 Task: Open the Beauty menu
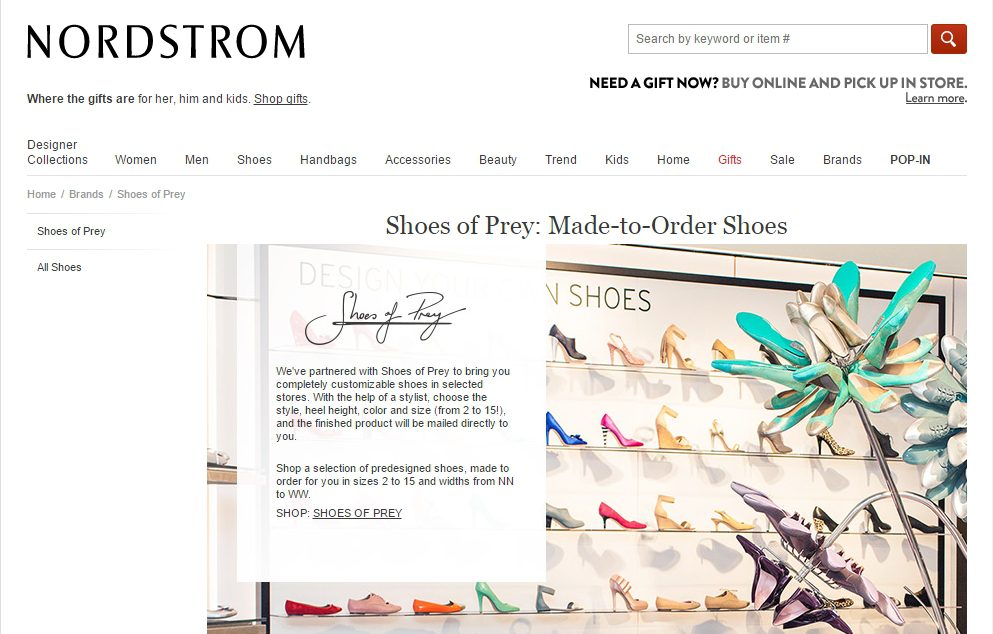click(x=498, y=160)
